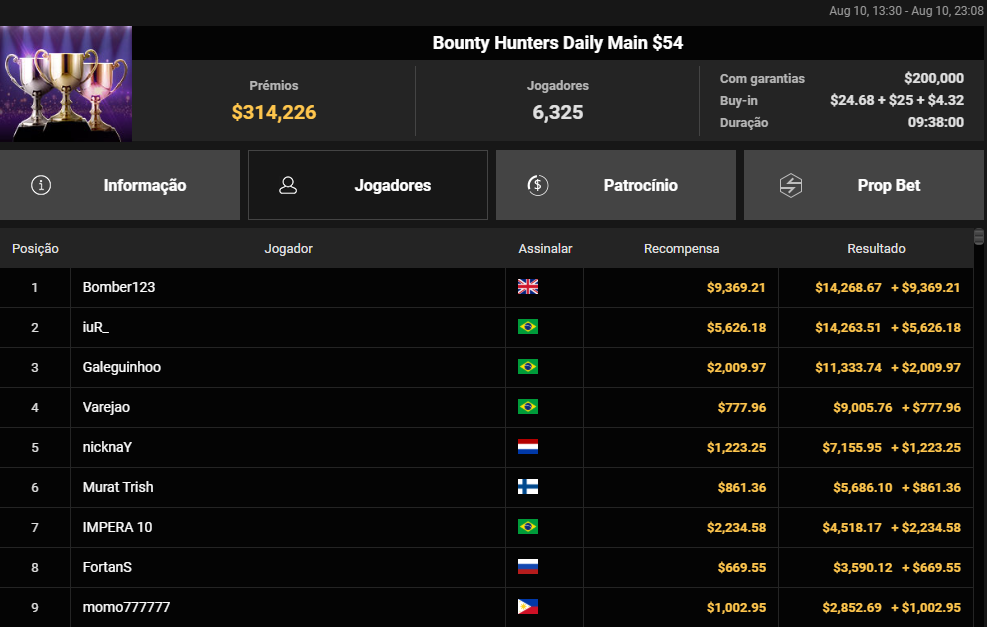The width and height of the screenshot is (987, 627).
Task: Click Recompensa cell $669.55 for FortanS
Action: (742, 567)
